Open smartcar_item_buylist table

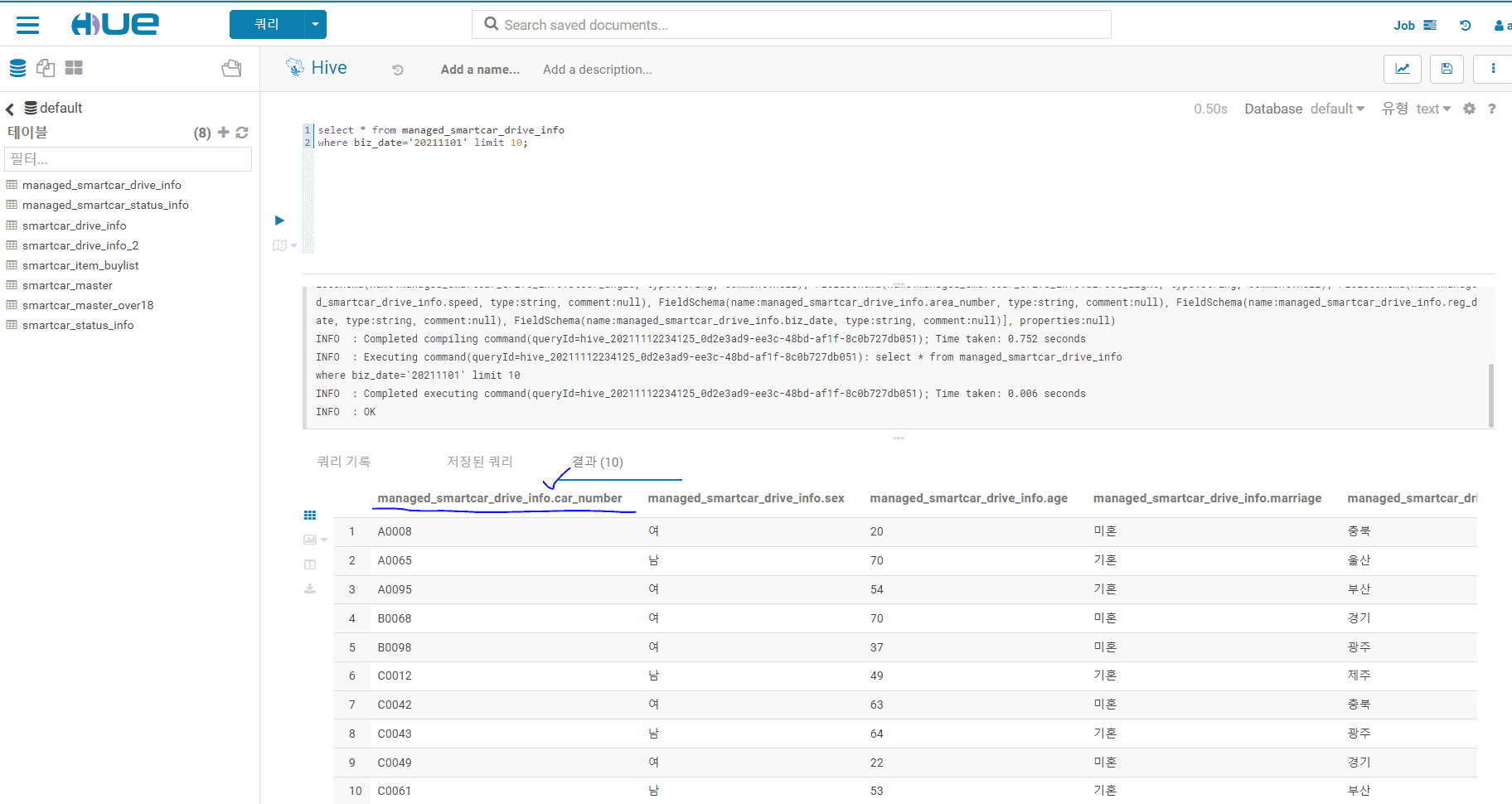[80, 265]
